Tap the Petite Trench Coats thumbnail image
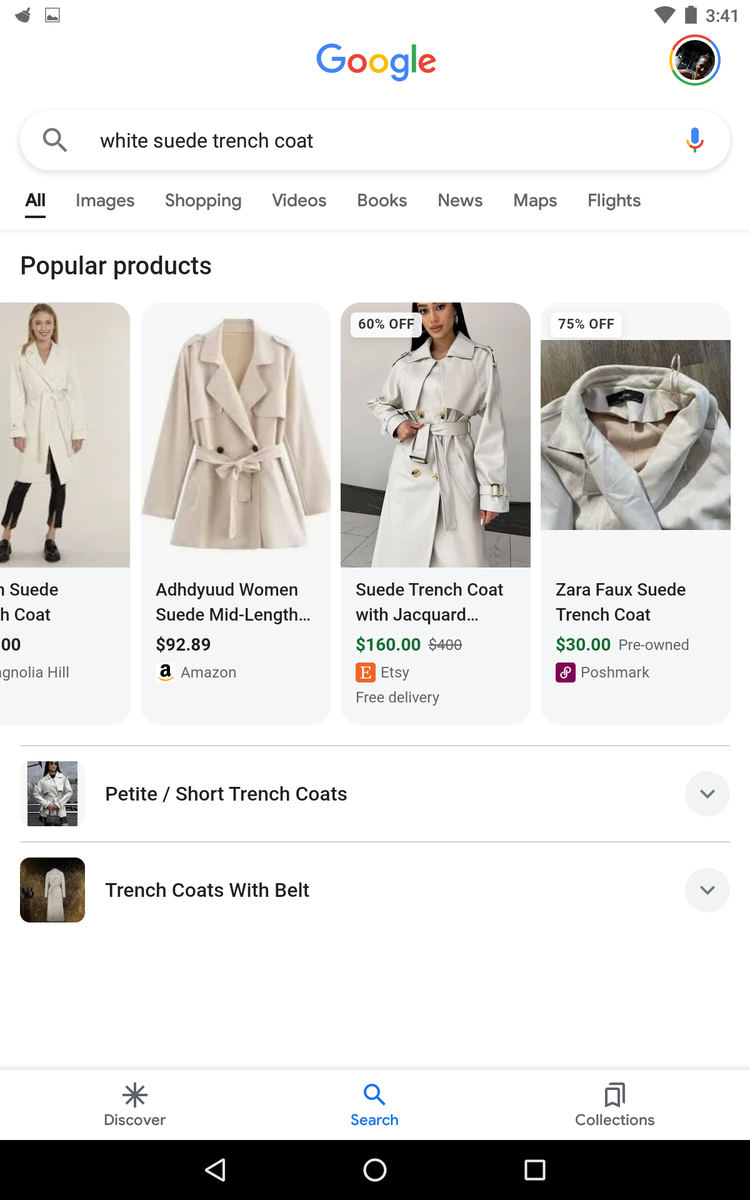 [52, 794]
